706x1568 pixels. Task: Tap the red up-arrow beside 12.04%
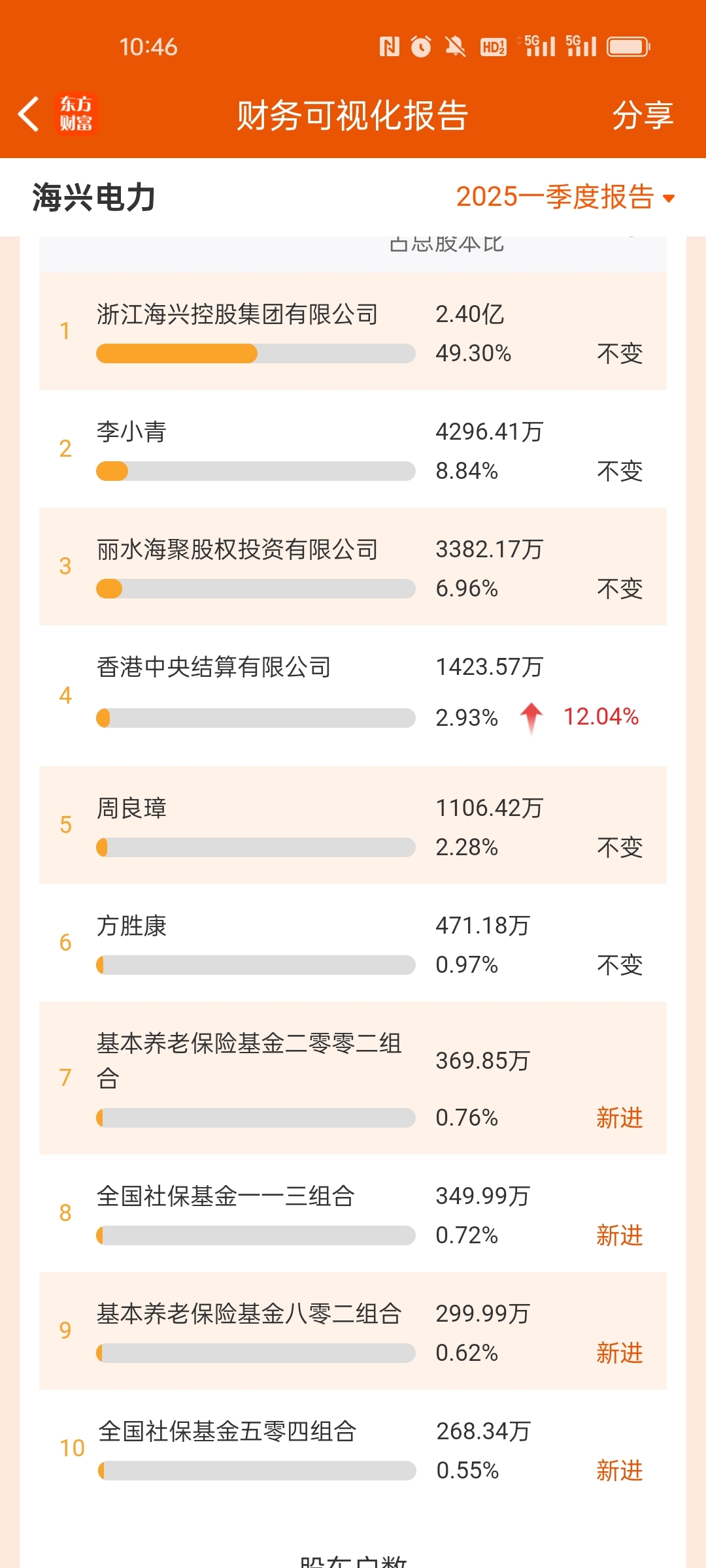[531, 718]
